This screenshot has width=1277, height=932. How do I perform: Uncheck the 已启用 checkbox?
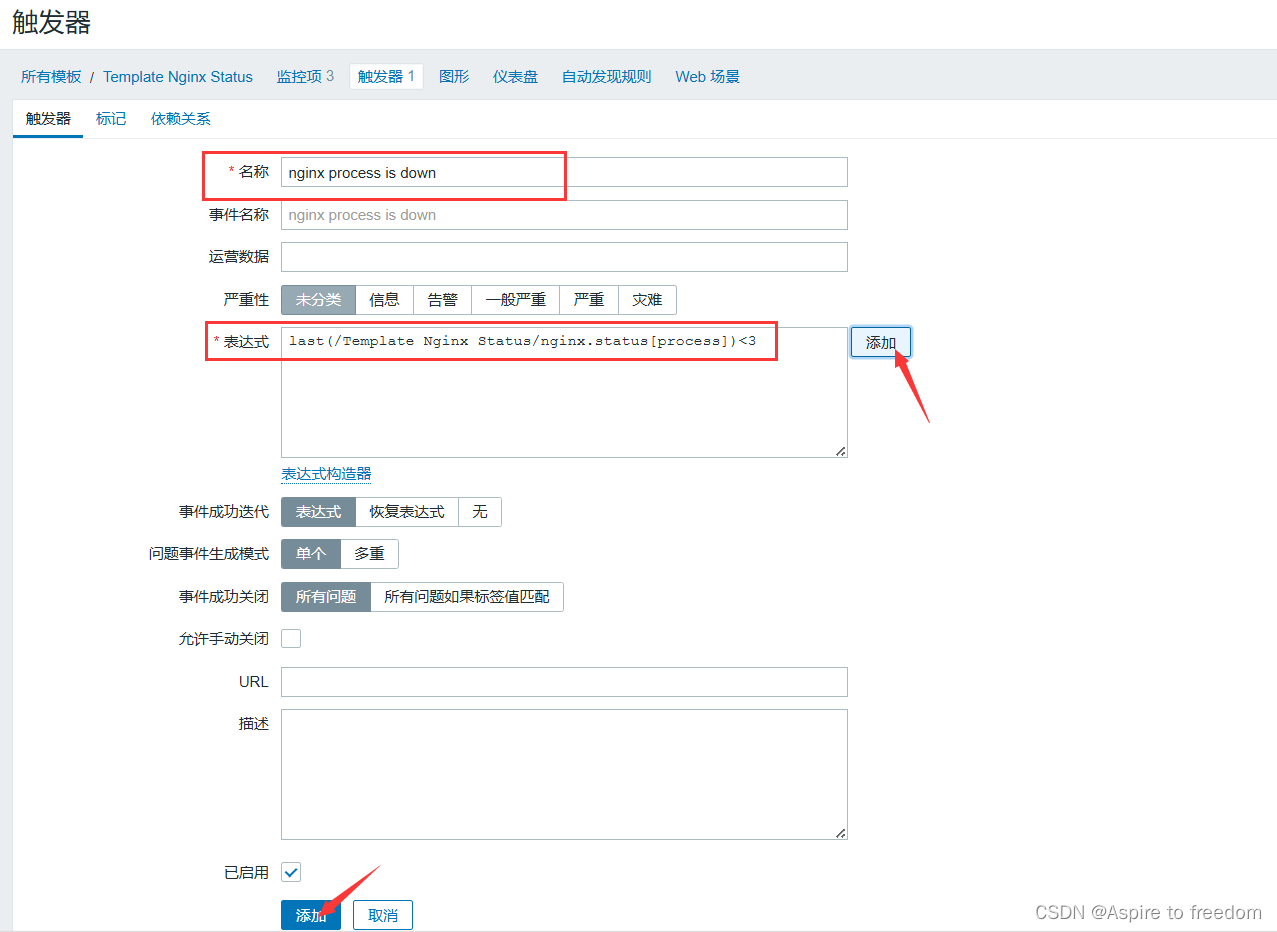291,872
